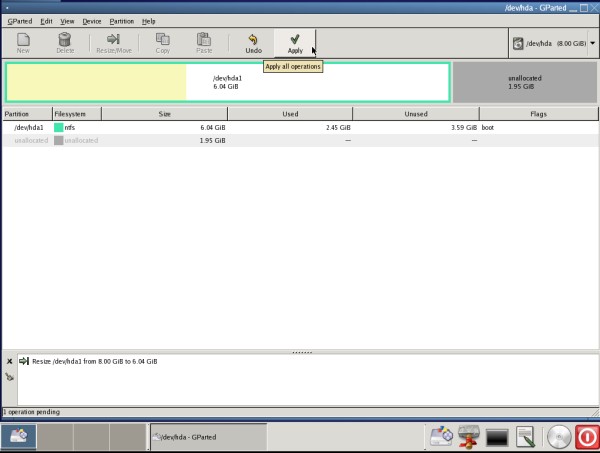Select the Resize /dev/hda1 pending operation
This screenshot has height=453, width=600.
(95, 361)
